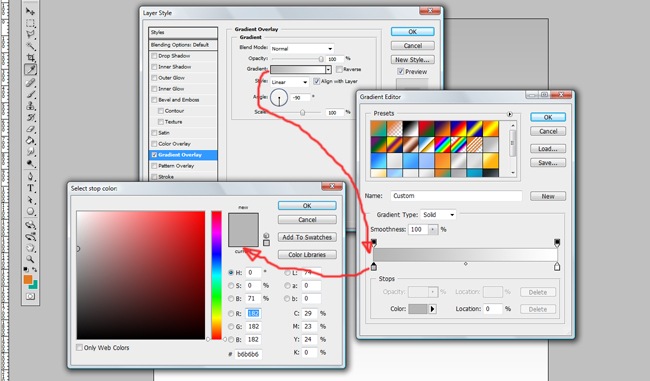This screenshot has height=381, width=650.
Task: Select the Pattern Overlay style row
Action: (183, 166)
